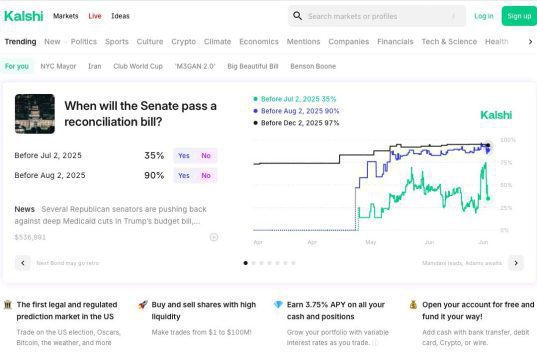Focus the Search markets or profiles field
537x360 pixels.
[377, 16]
